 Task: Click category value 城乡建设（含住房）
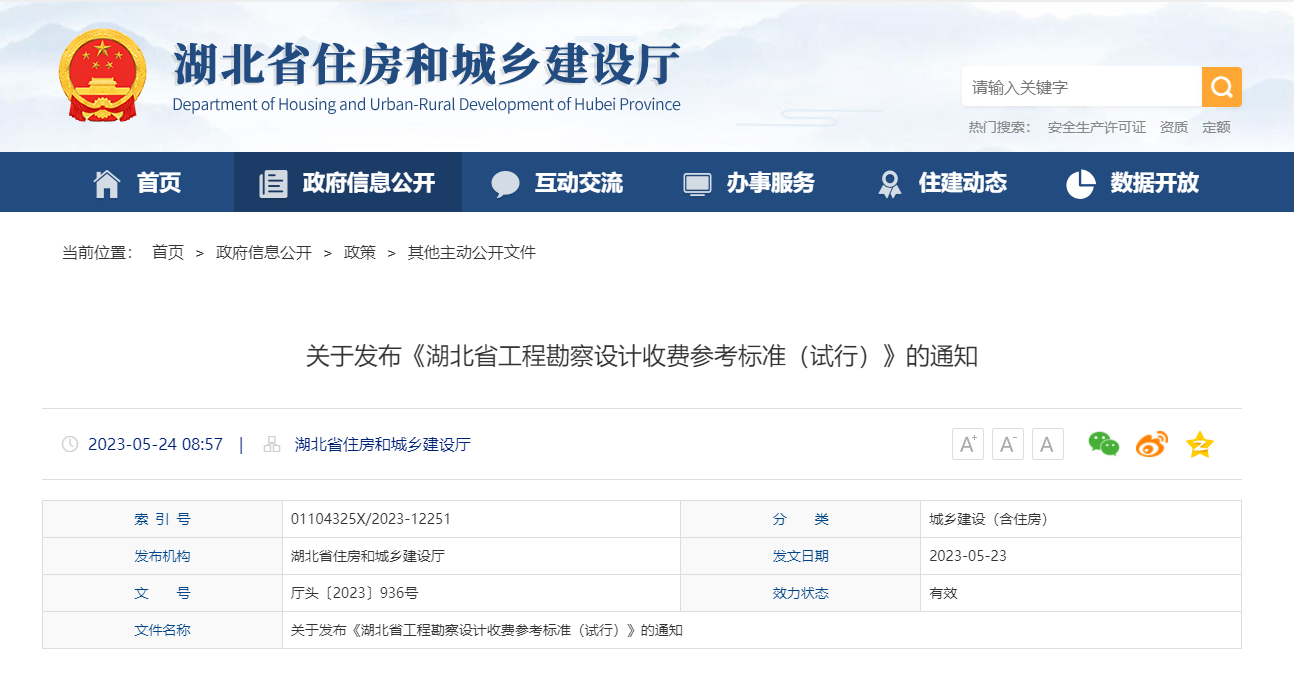coord(989,519)
